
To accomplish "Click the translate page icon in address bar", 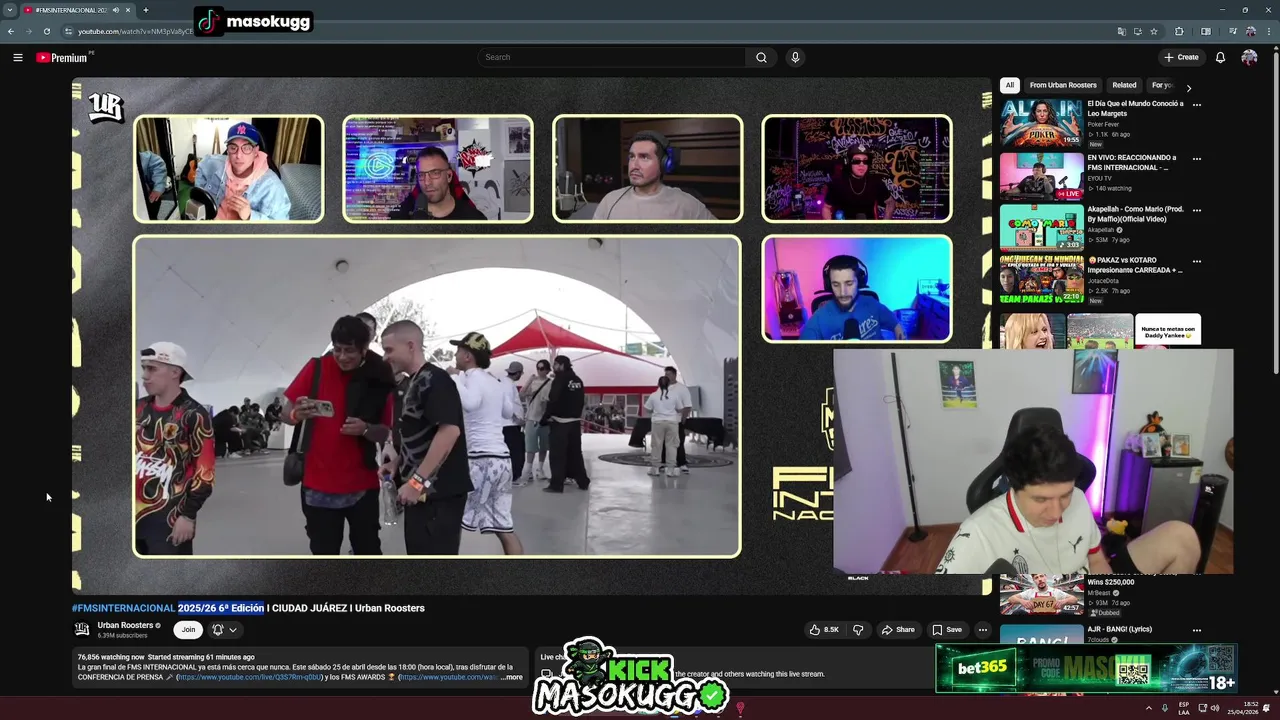I will point(1121,31).
